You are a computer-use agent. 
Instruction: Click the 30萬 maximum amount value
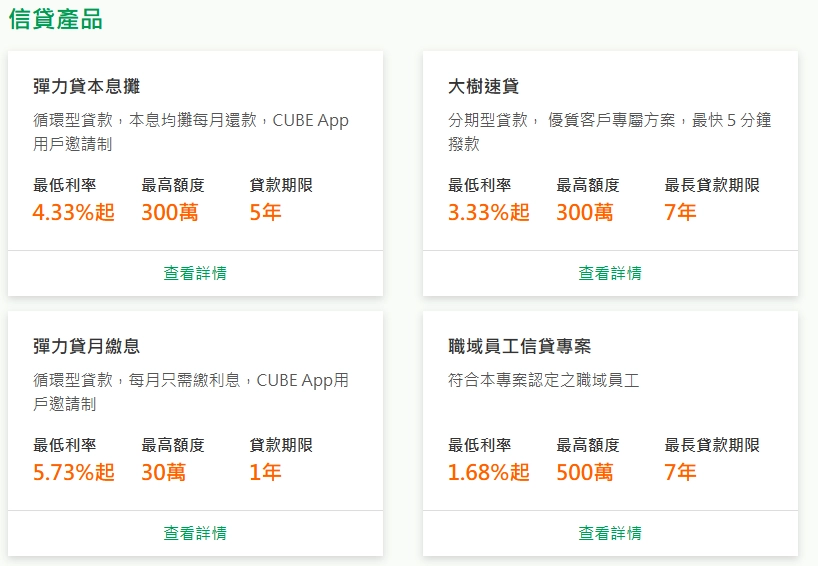164,472
